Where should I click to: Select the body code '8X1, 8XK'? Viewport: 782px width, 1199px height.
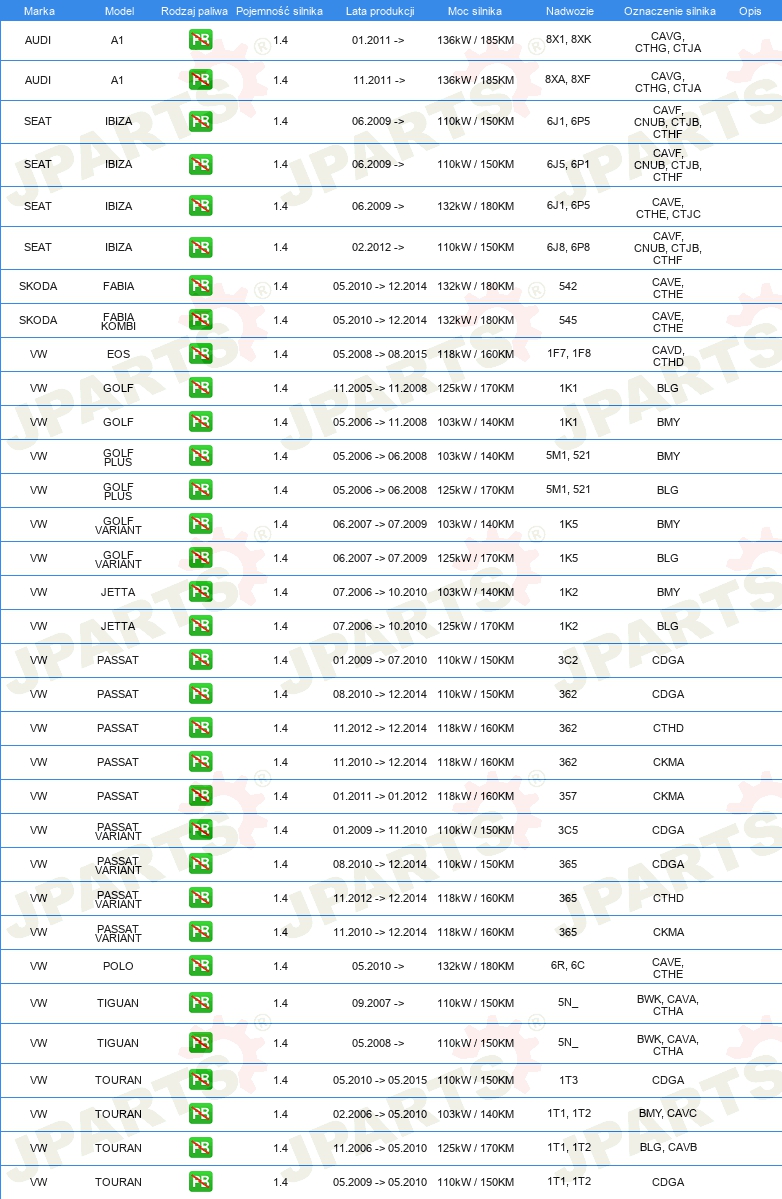pyautogui.click(x=569, y=39)
